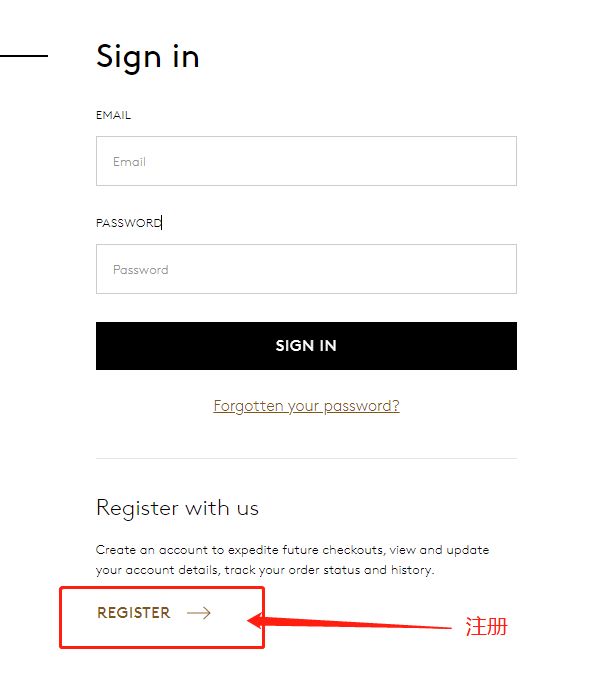Image resolution: width=590 pixels, height=682 pixels.
Task: Click the black SIGN IN button
Action: (x=306, y=346)
